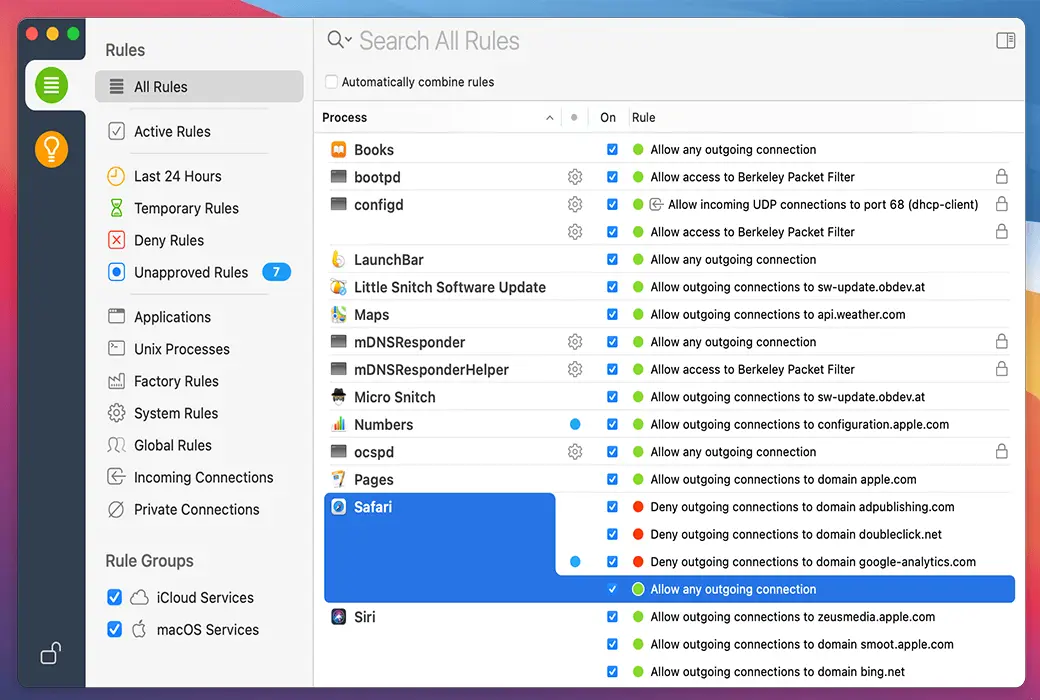This screenshot has height=700, width=1040.
Task: Enable Automatically combine rules checkbox
Action: click(x=331, y=82)
